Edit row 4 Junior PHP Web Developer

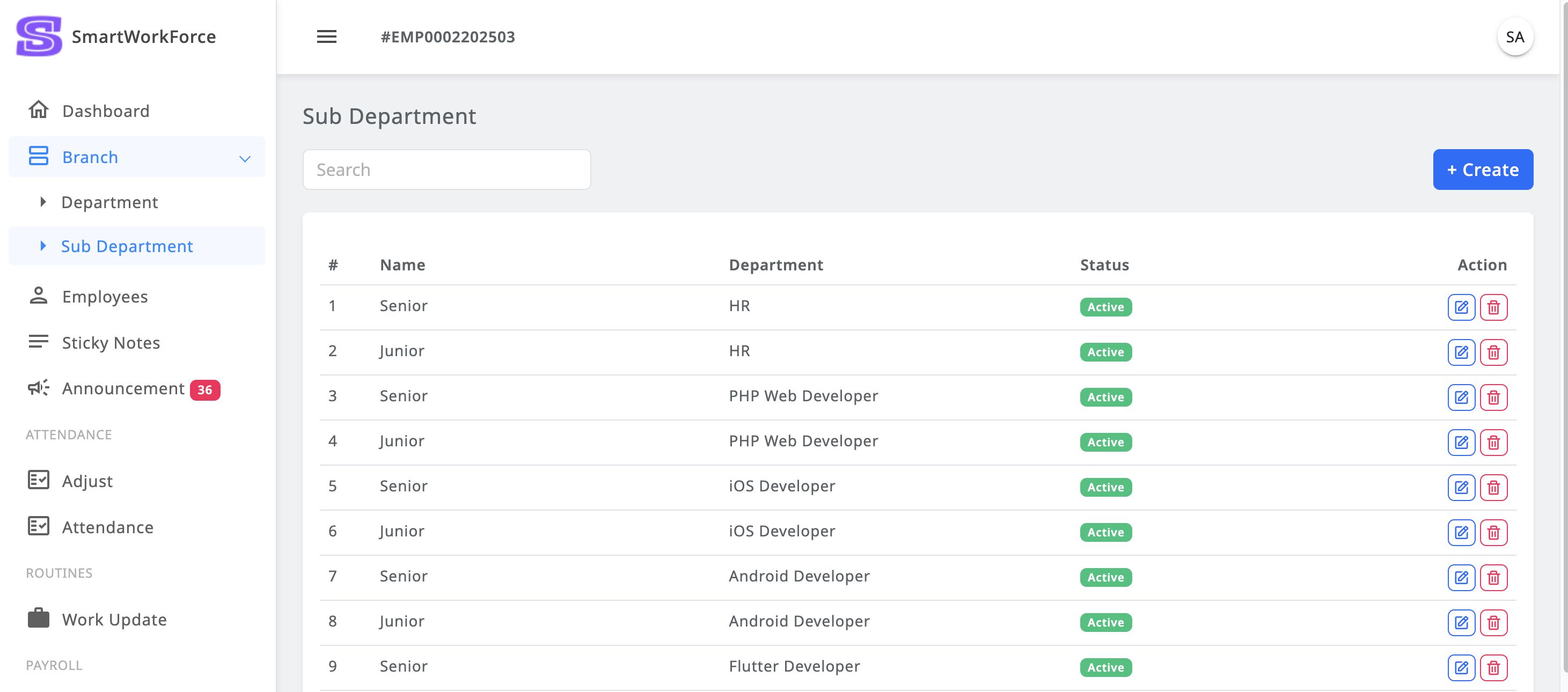coord(1461,442)
